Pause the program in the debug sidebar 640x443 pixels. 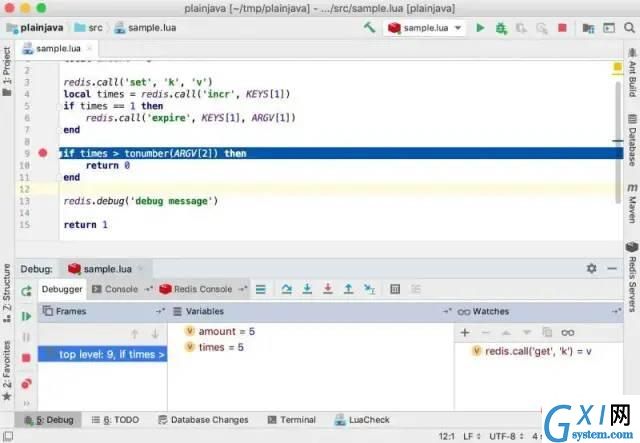(x=26, y=337)
